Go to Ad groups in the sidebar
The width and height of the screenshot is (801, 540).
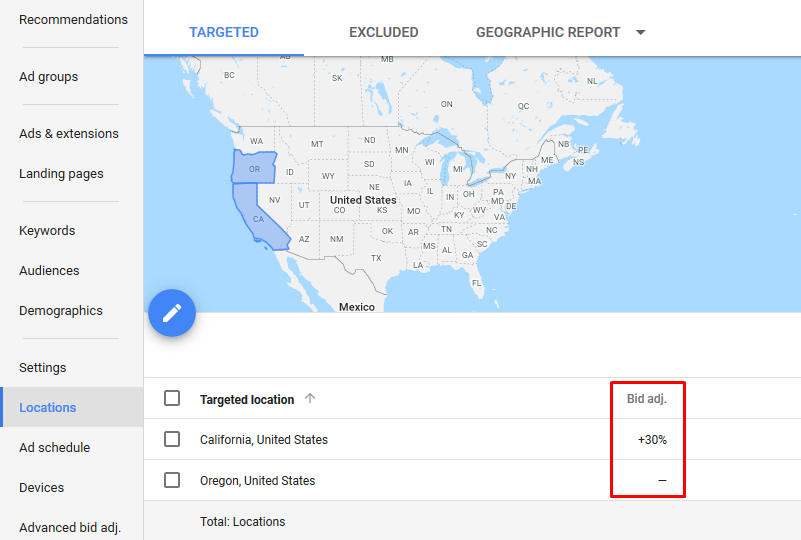click(x=49, y=77)
